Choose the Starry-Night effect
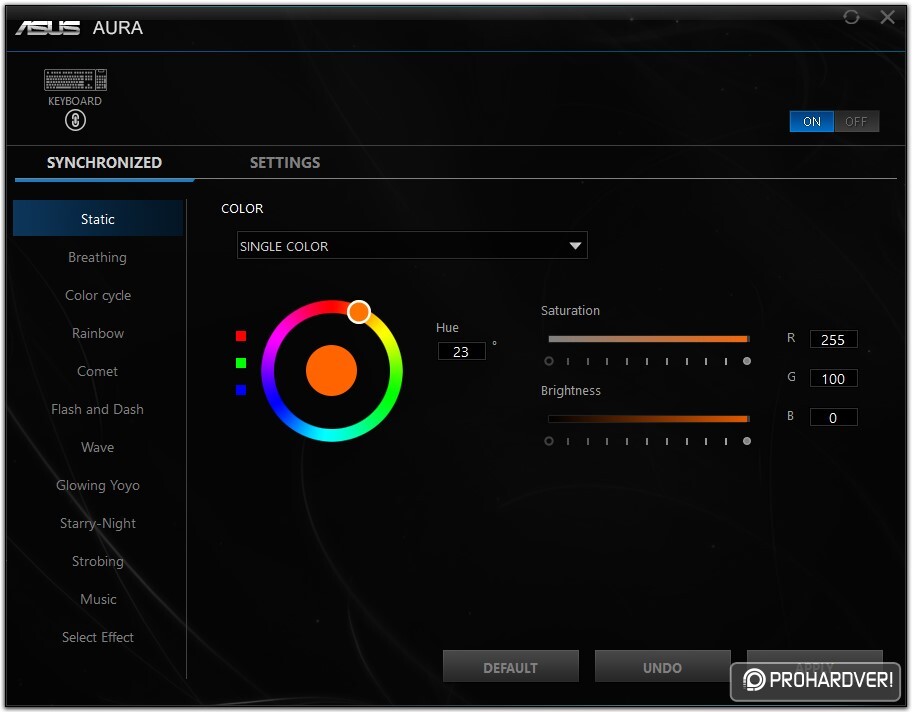Screen dimensions: 912x712 point(98,524)
